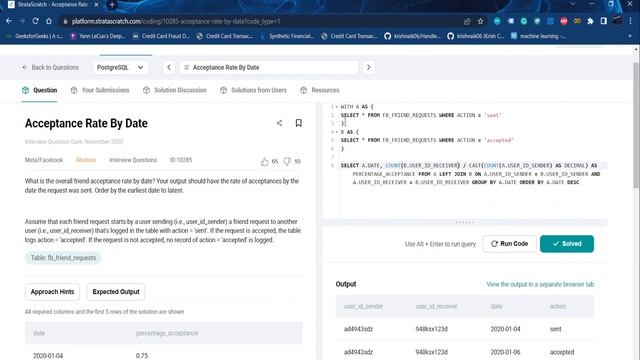Viewport: 640px width, 360px height.
Task: Open the Yann LeCun's Deep bookmark
Action: tap(98, 36)
